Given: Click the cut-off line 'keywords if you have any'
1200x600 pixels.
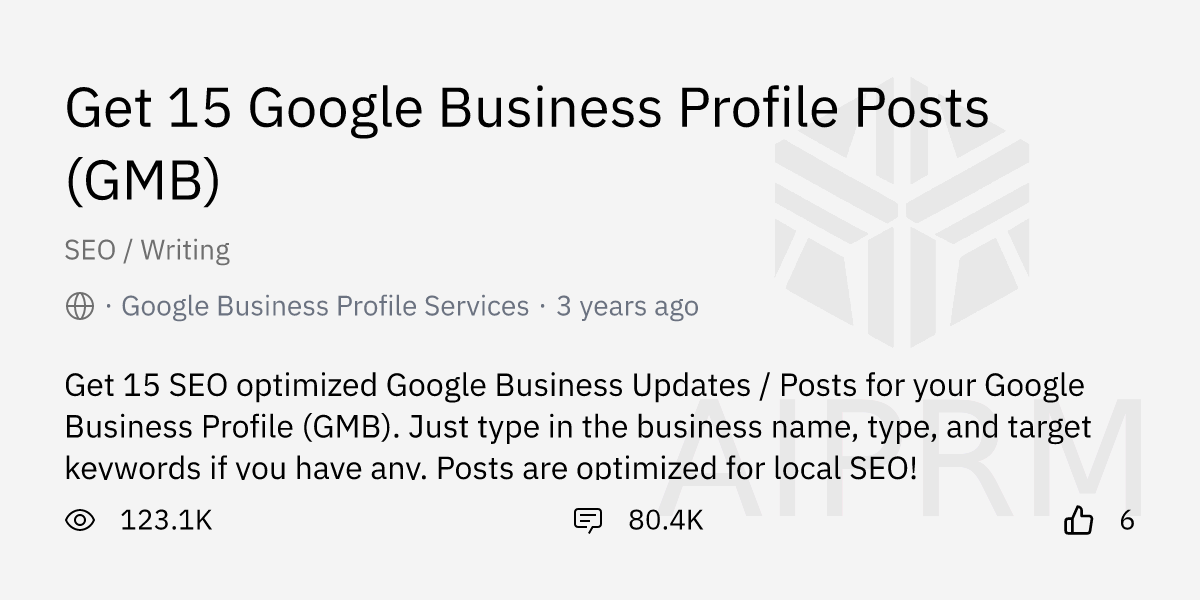Looking at the screenshot, I should (490, 467).
